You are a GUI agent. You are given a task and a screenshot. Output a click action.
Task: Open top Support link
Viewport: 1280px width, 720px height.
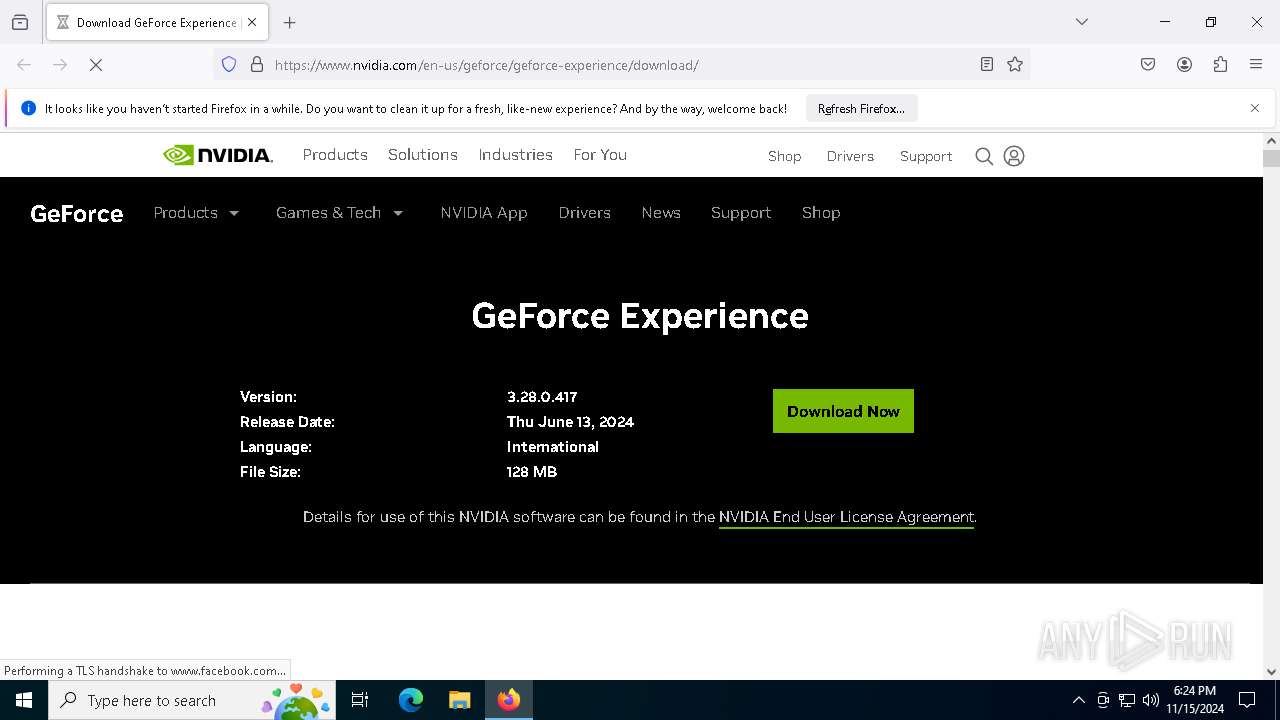pos(926,156)
